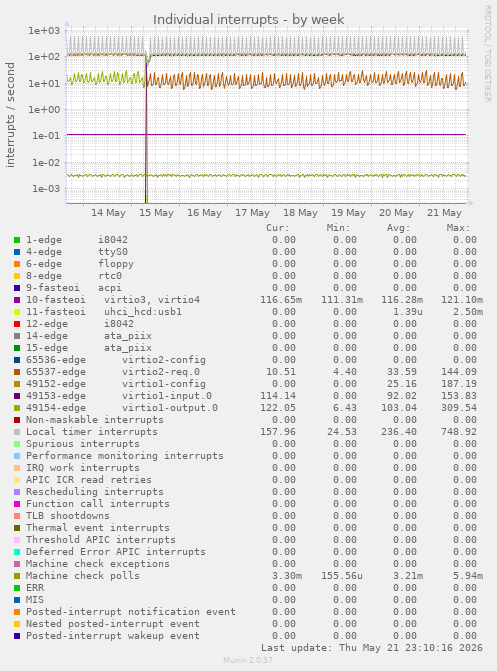Click the red 12-edge i8042 swatch
This screenshot has width=497, height=671.
click(x=17, y=324)
